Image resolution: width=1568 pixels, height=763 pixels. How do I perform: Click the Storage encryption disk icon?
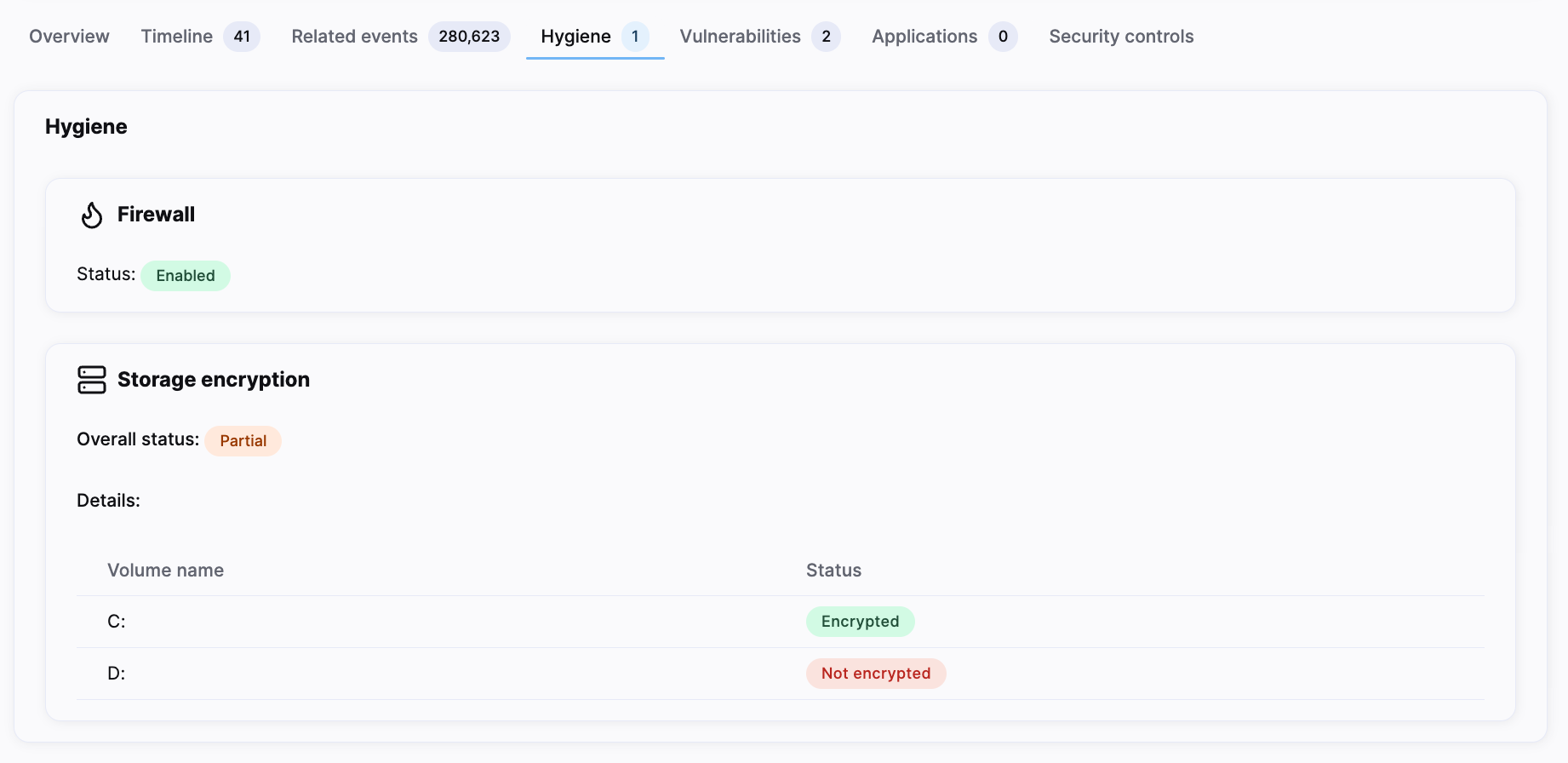click(x=92, y=380)
